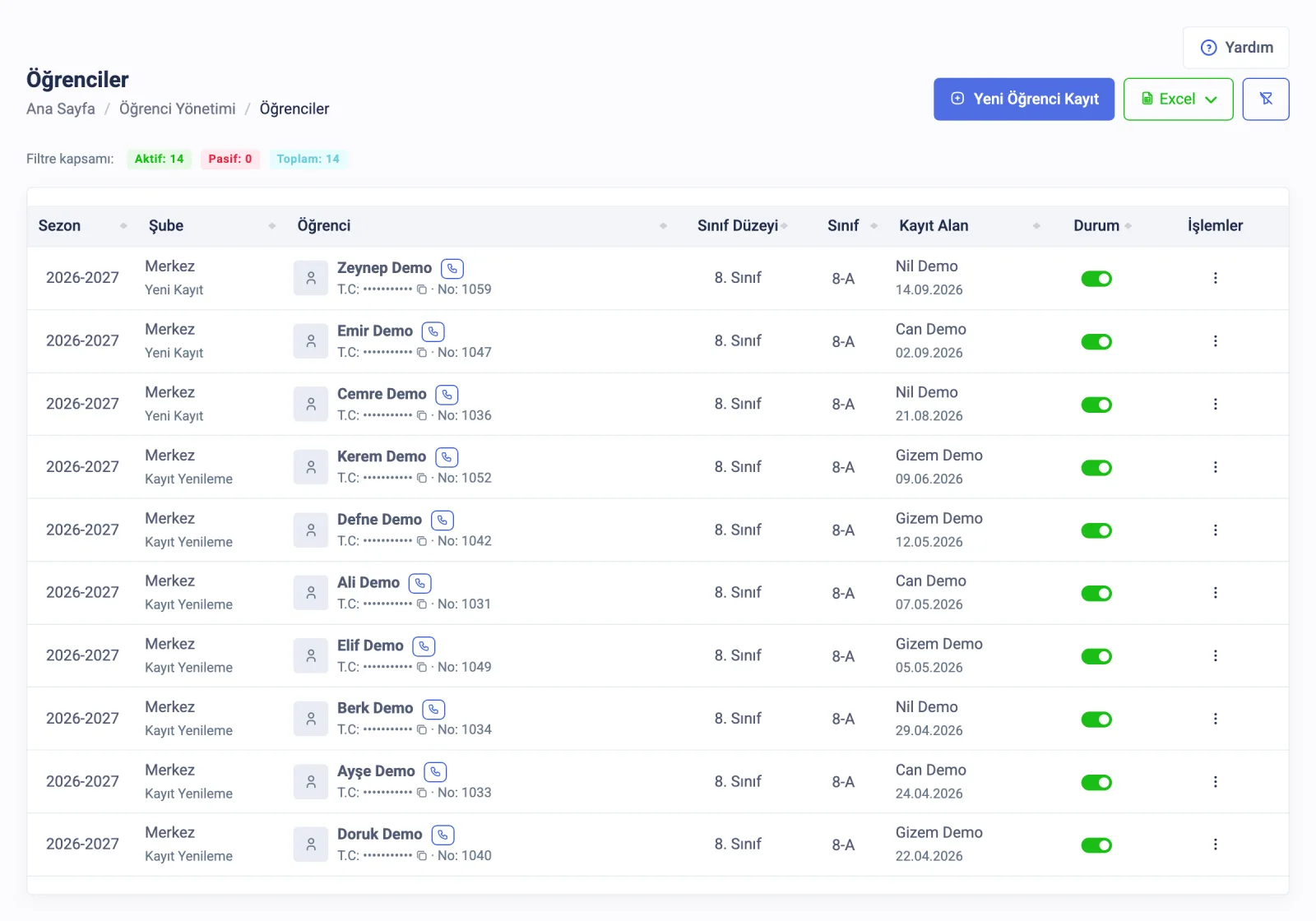Open the three-dot actions menu for Cemre Demo
Viewport: 1316px width, 921px height.
point(1215,404)
